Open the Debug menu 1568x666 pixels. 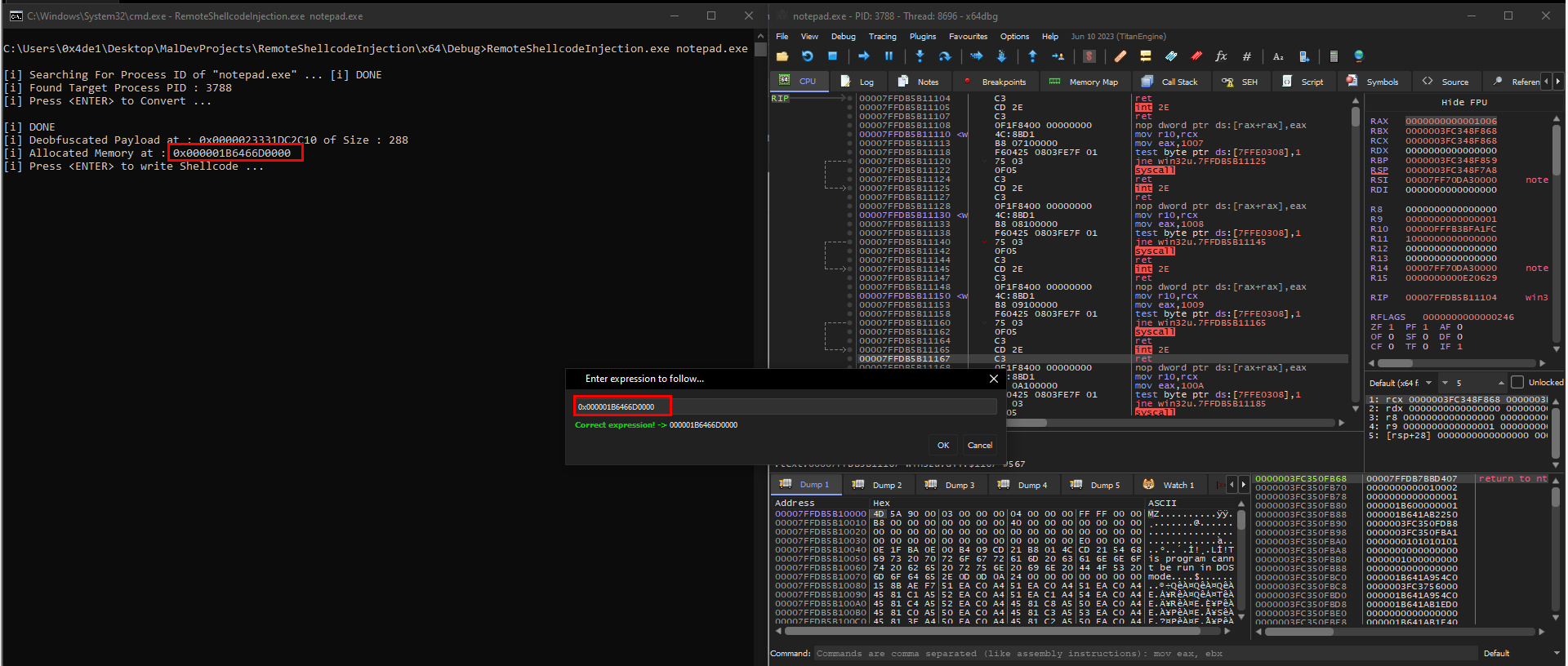click(843, 37)
